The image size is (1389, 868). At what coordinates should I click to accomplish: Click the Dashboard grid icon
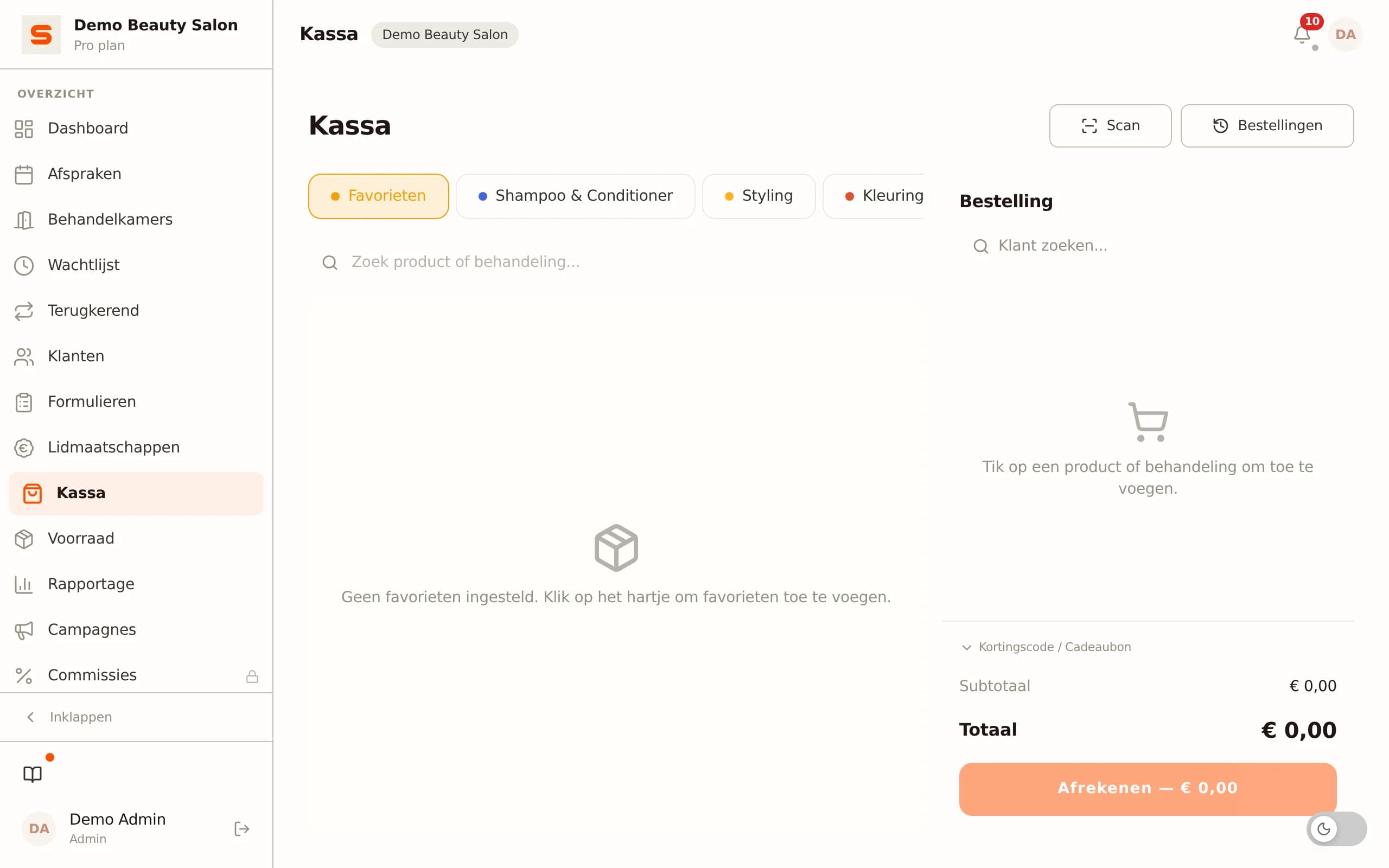click(x=23, y=129)
